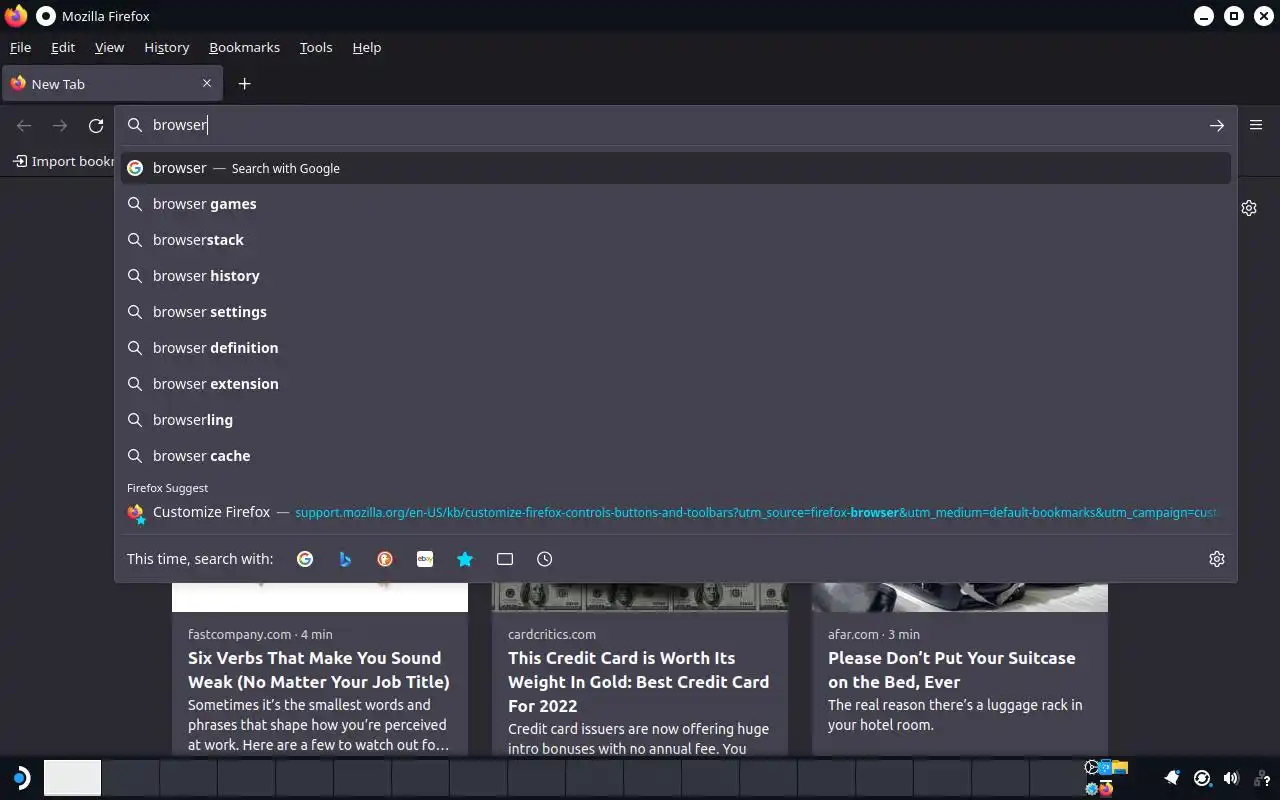Search open Tabs using the tab icon
The image size is (1280, 800).
(505, 559)
